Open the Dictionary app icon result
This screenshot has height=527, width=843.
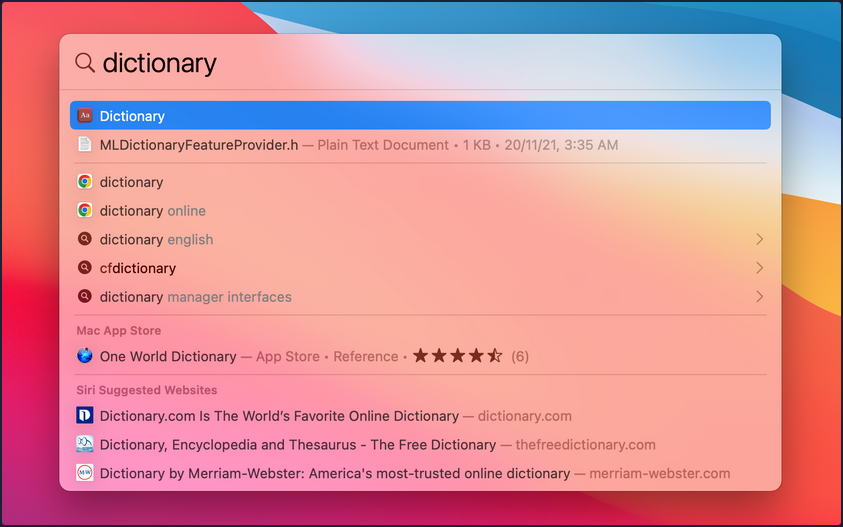[84, 116]
